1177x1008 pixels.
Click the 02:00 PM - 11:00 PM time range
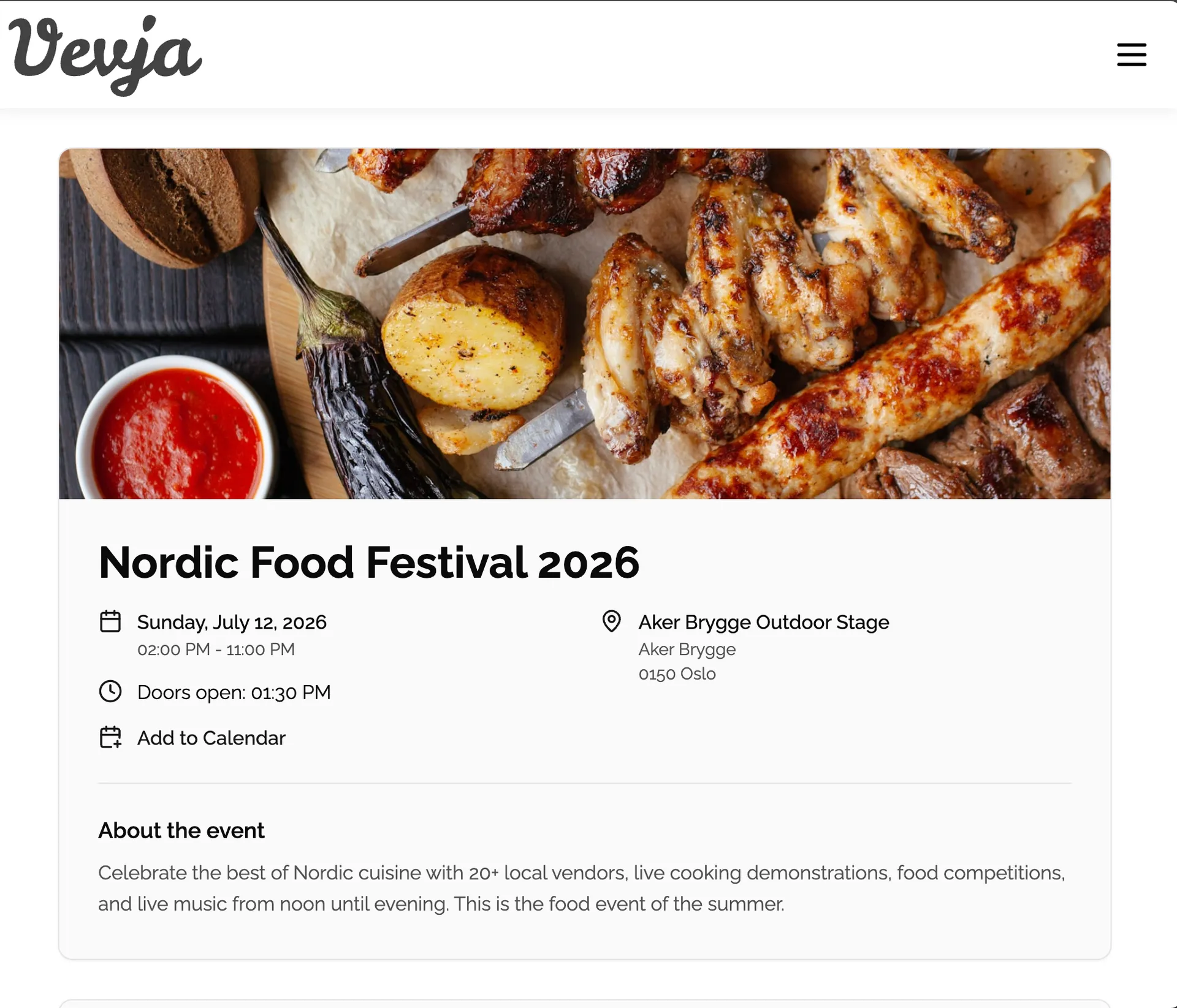[x=216, y=650]
